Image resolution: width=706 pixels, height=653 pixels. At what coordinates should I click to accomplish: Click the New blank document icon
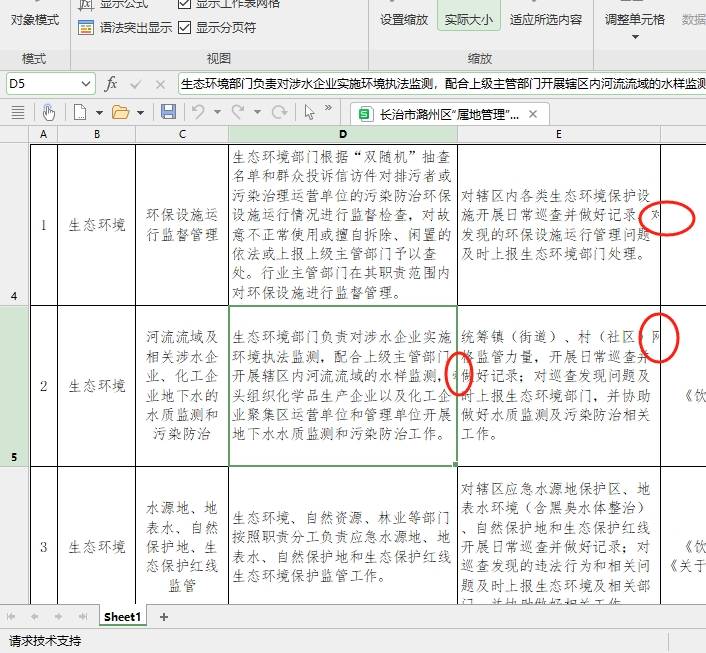79,112
